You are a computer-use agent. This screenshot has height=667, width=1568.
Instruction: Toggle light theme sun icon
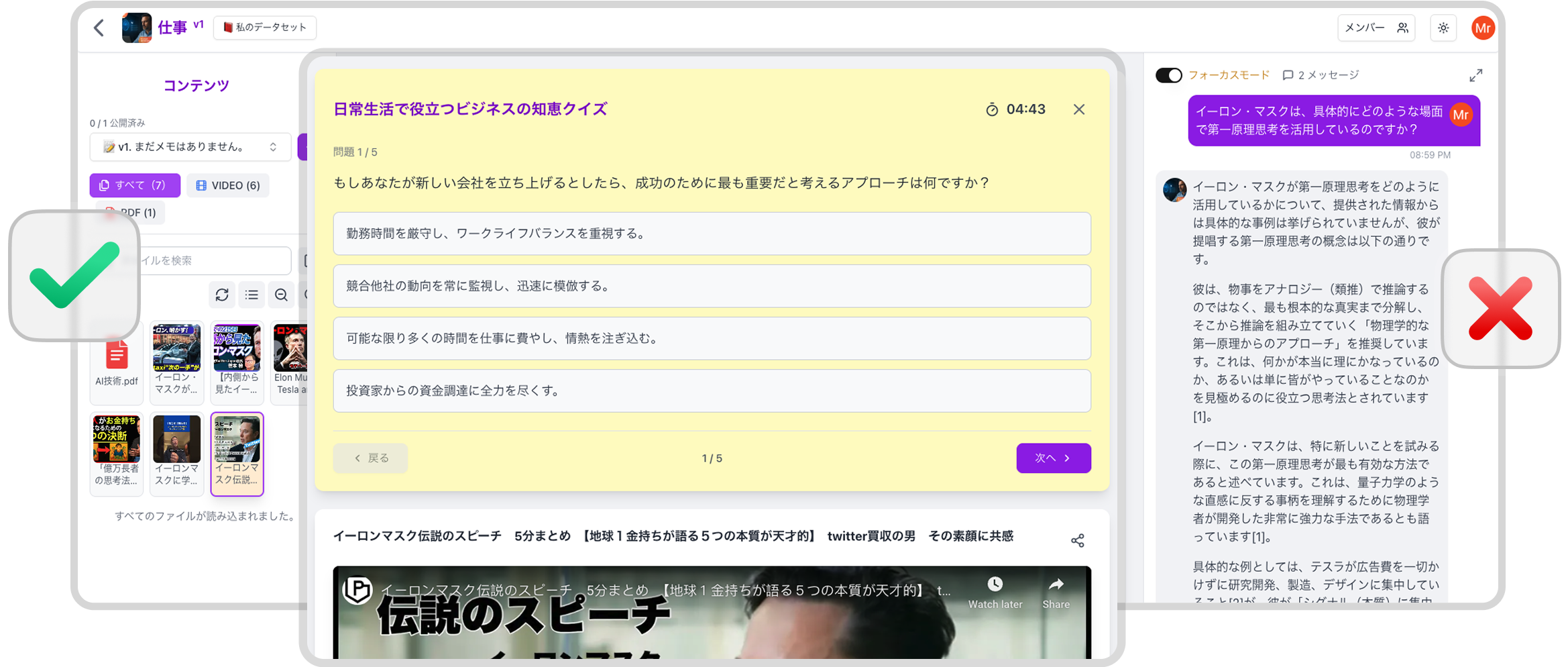pyautogui.click(x=1443, y=28)
